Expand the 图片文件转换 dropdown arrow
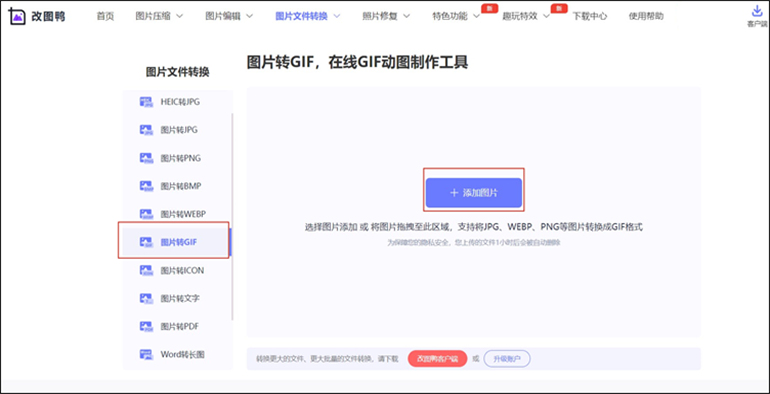The width and height of the screenshot is (770, 394). coord(337,16)
